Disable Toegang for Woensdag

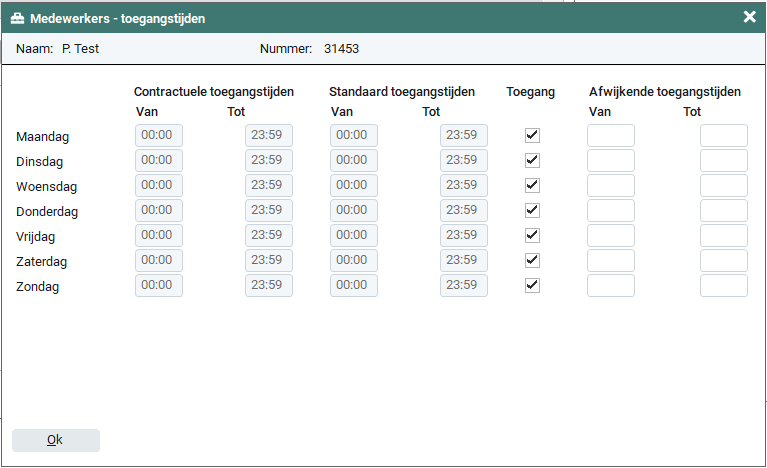coord(532,185)
